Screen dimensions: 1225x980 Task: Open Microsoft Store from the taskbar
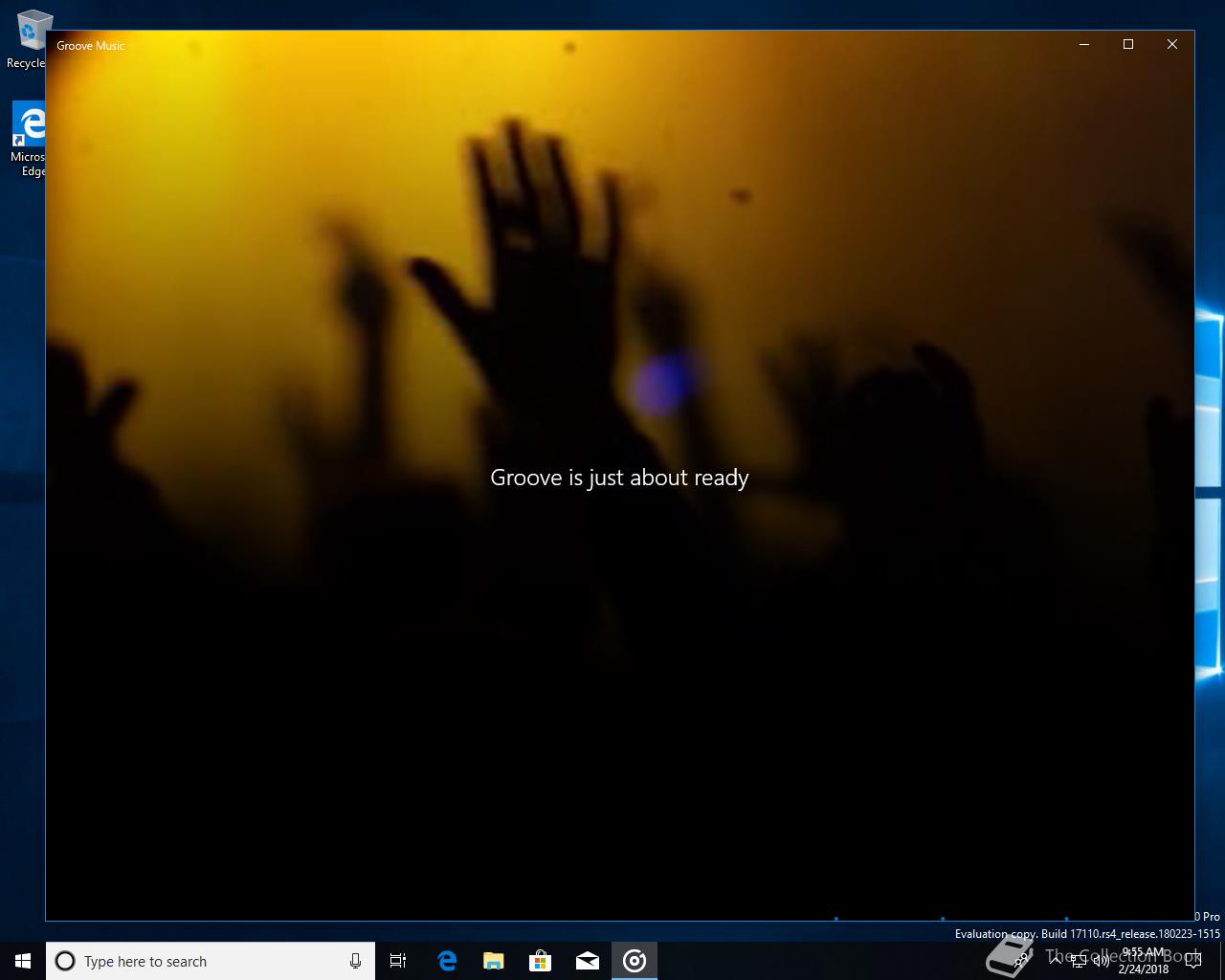coord(541,961)
